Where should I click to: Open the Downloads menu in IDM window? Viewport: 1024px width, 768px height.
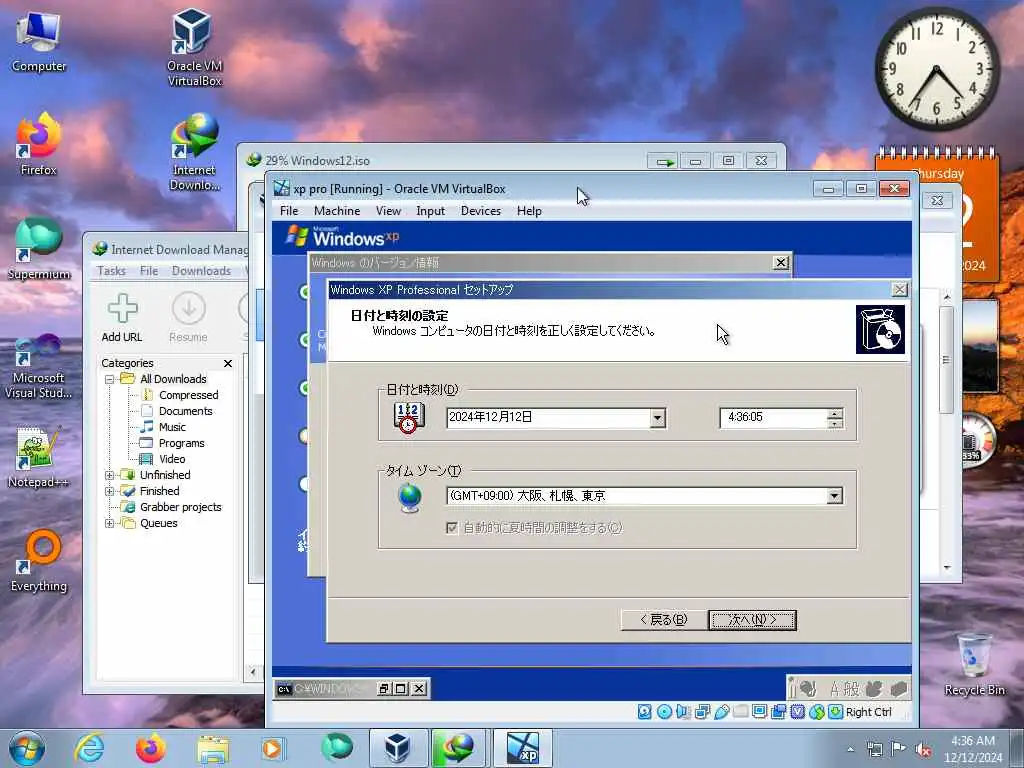tap(201, 271)
